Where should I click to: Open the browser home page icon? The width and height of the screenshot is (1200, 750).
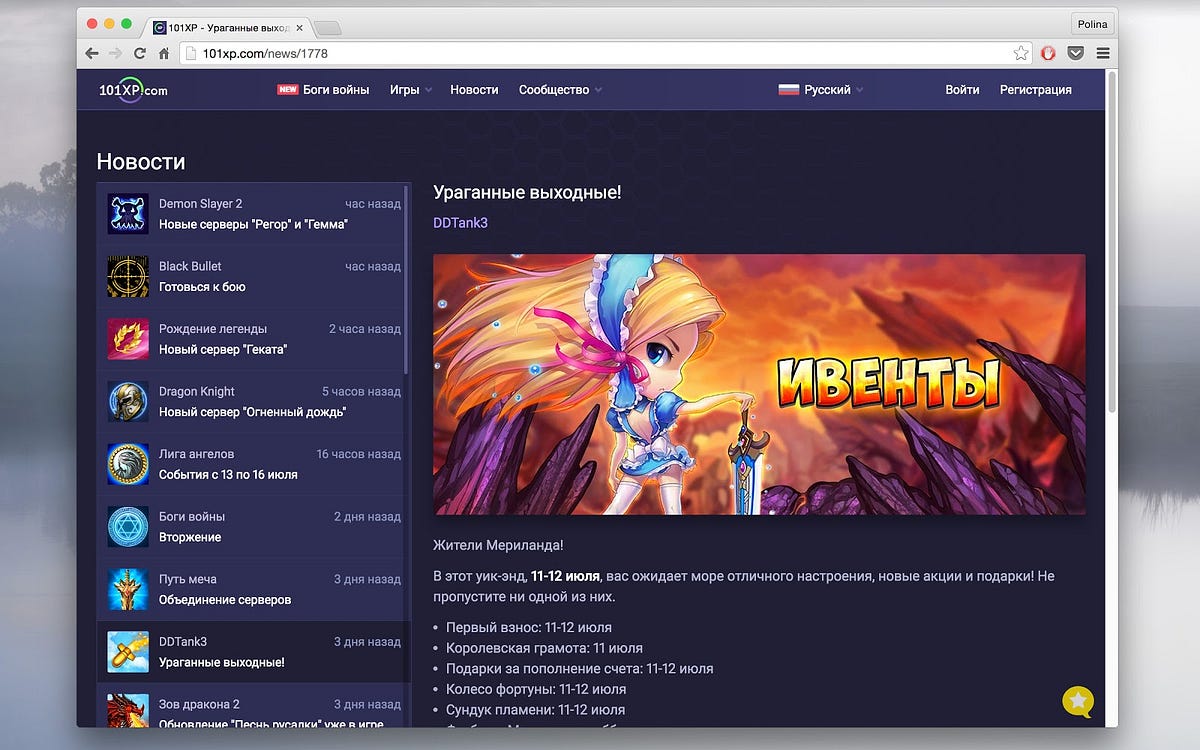(x=164, y=53)
